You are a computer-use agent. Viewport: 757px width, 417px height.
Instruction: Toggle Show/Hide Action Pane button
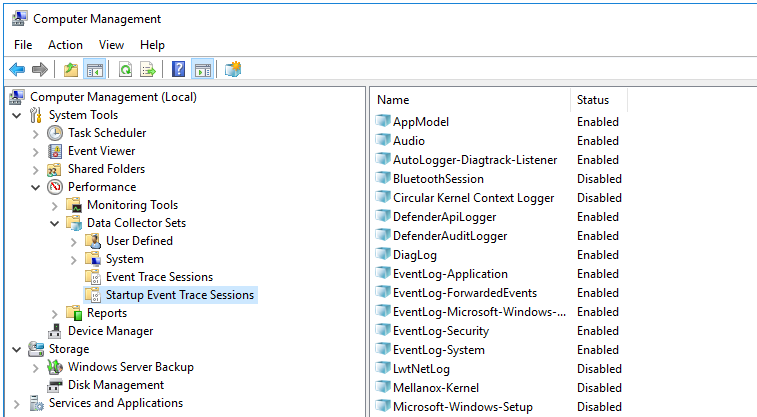(x=202, y=70)
